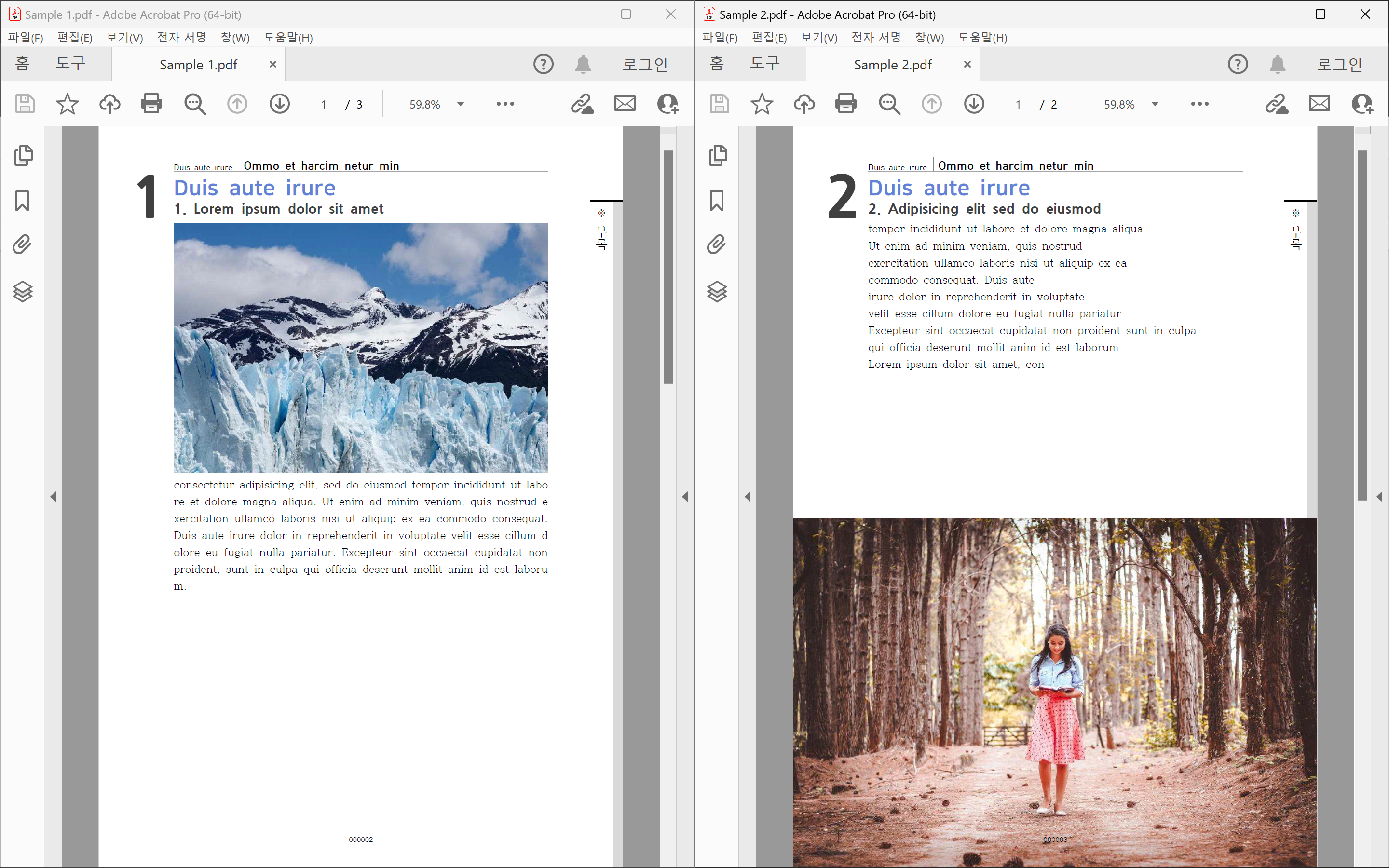Show bookmarks panel in Sample 2 sidebar
Image resolution: width=1389 pixels, height=868 pixels.
point(717,200)
